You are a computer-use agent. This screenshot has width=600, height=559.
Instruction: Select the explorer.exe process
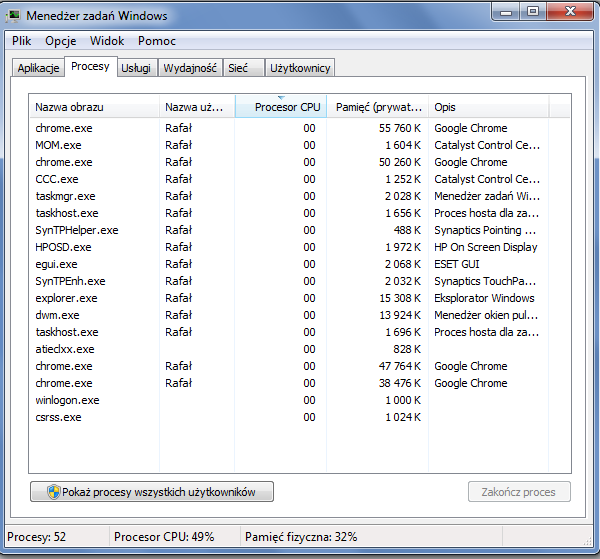pyautogui.click(x=300, y=298)
